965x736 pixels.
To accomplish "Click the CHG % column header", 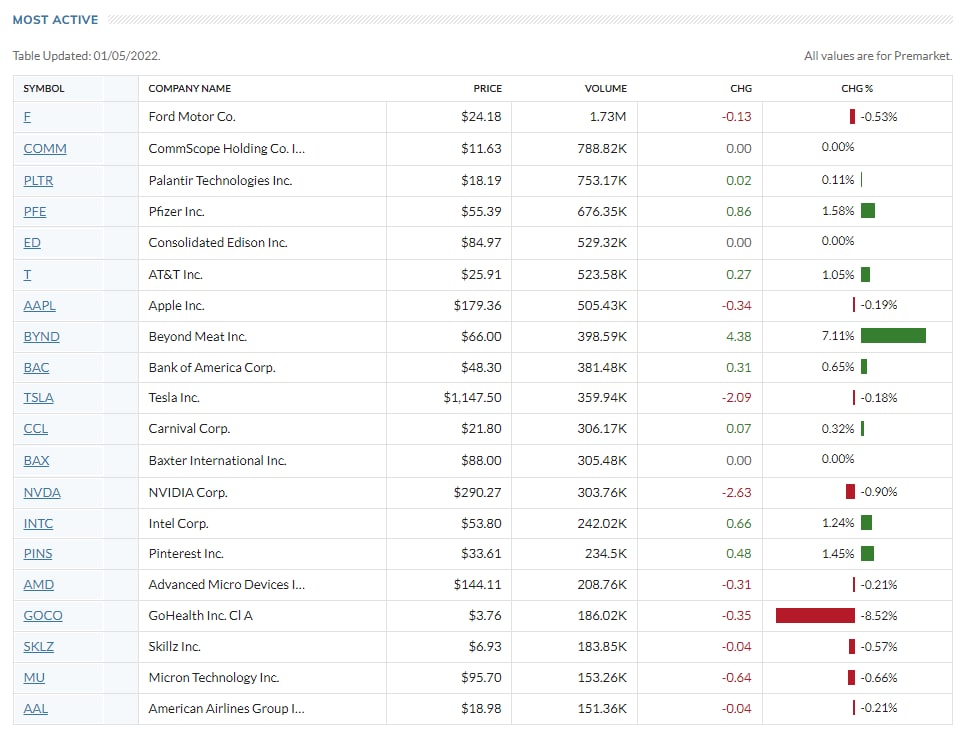I will (x=857, y=89).
